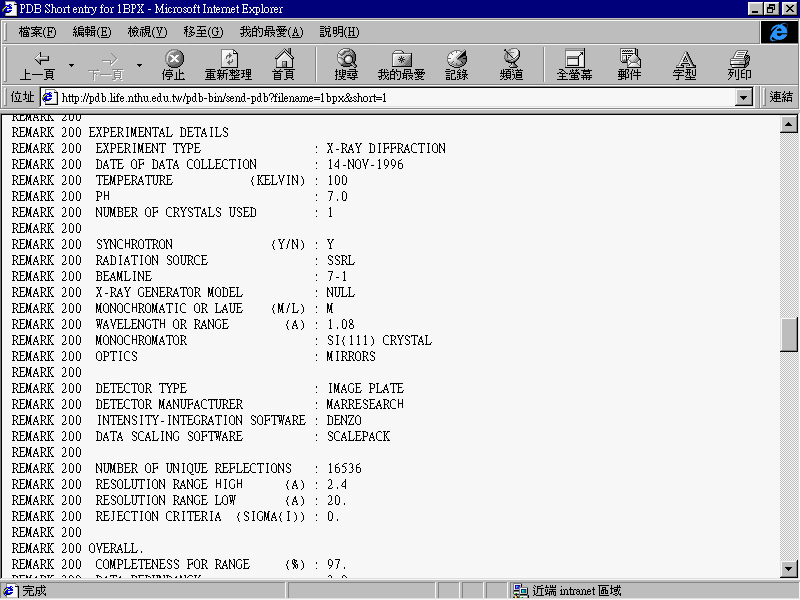Viewport: 800px width, 600px height.
Task: Open the Channels (頻道) icon
Action: [x=512, y=59]
